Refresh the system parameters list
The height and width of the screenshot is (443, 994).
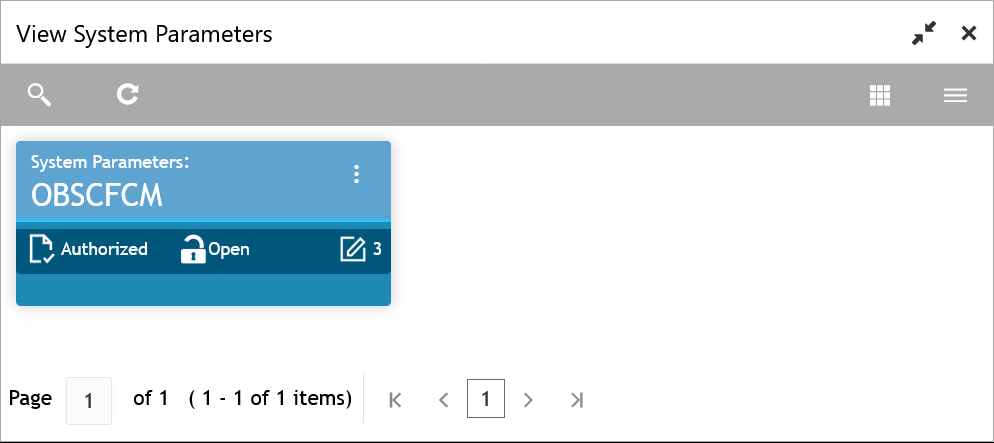pyautogui.click(x=127, y=94)
